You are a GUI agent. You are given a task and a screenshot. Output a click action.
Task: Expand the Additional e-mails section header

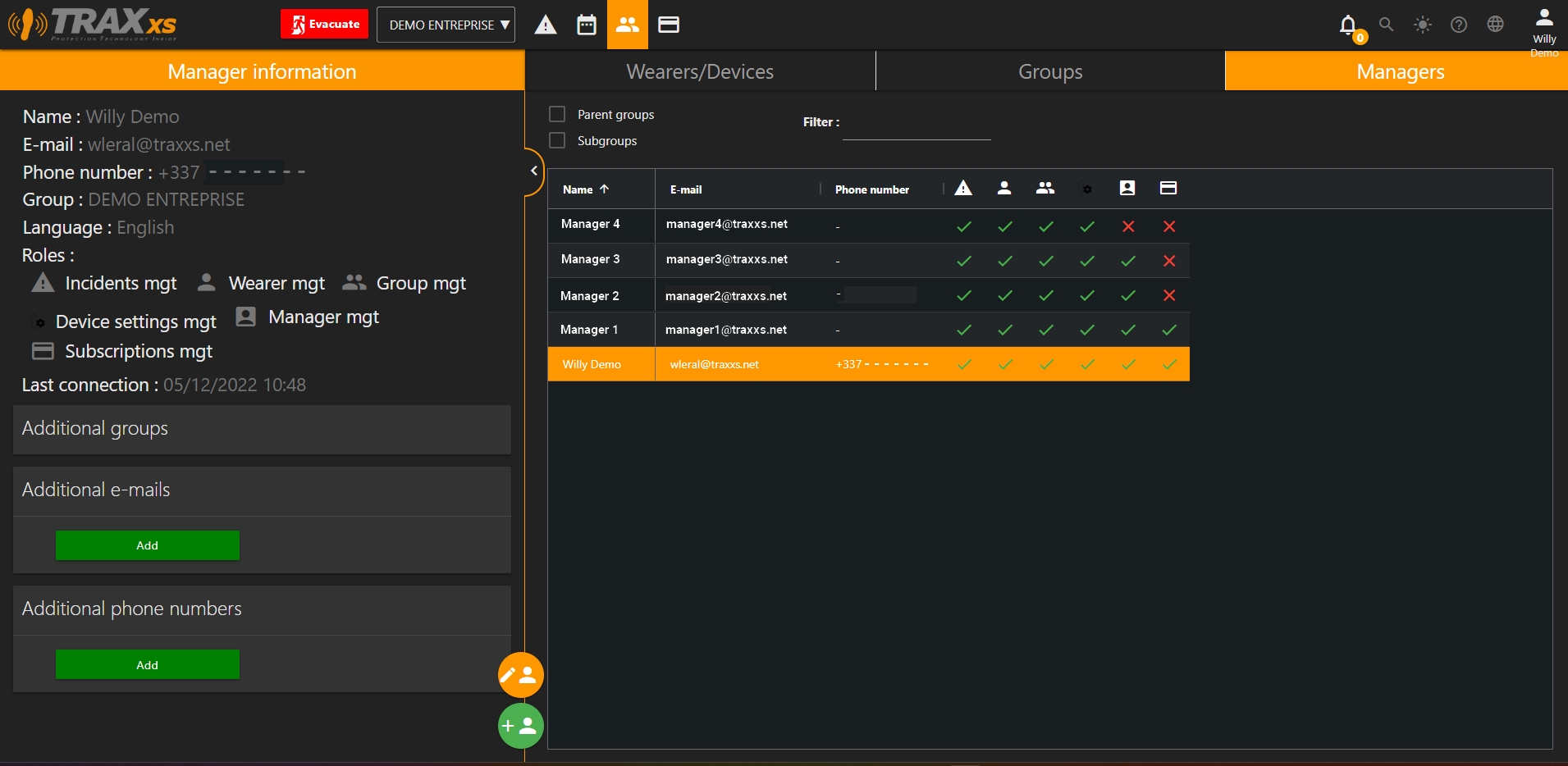click(x=262, y=490)
